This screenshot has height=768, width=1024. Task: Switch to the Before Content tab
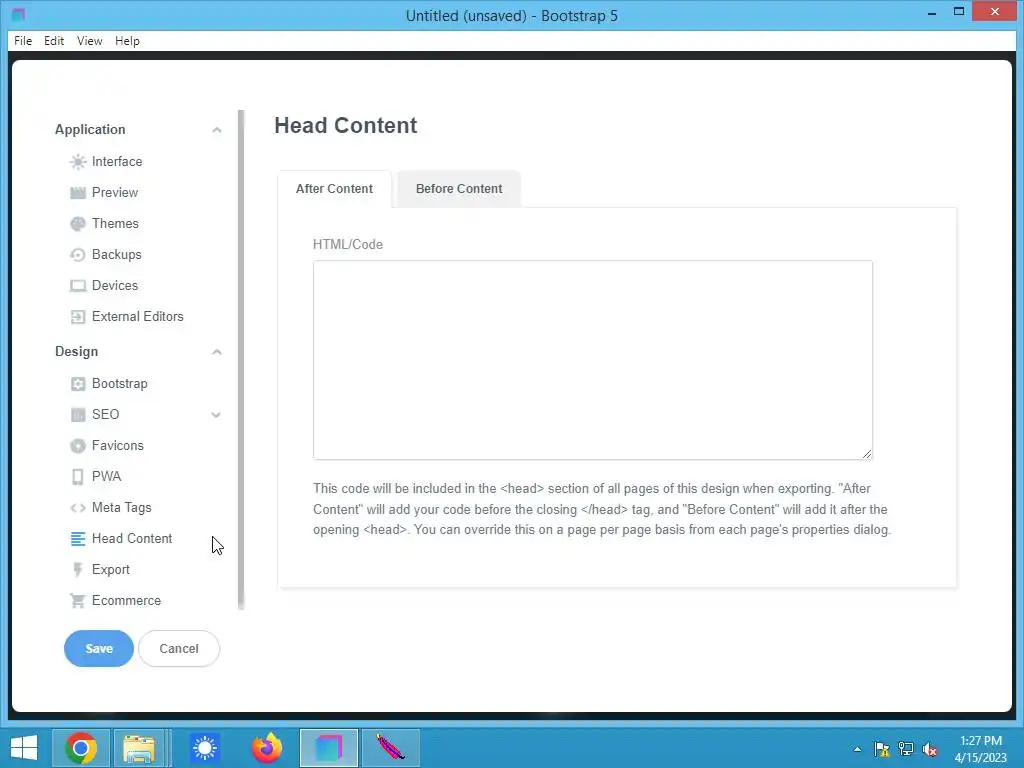(x=459, y=189)
